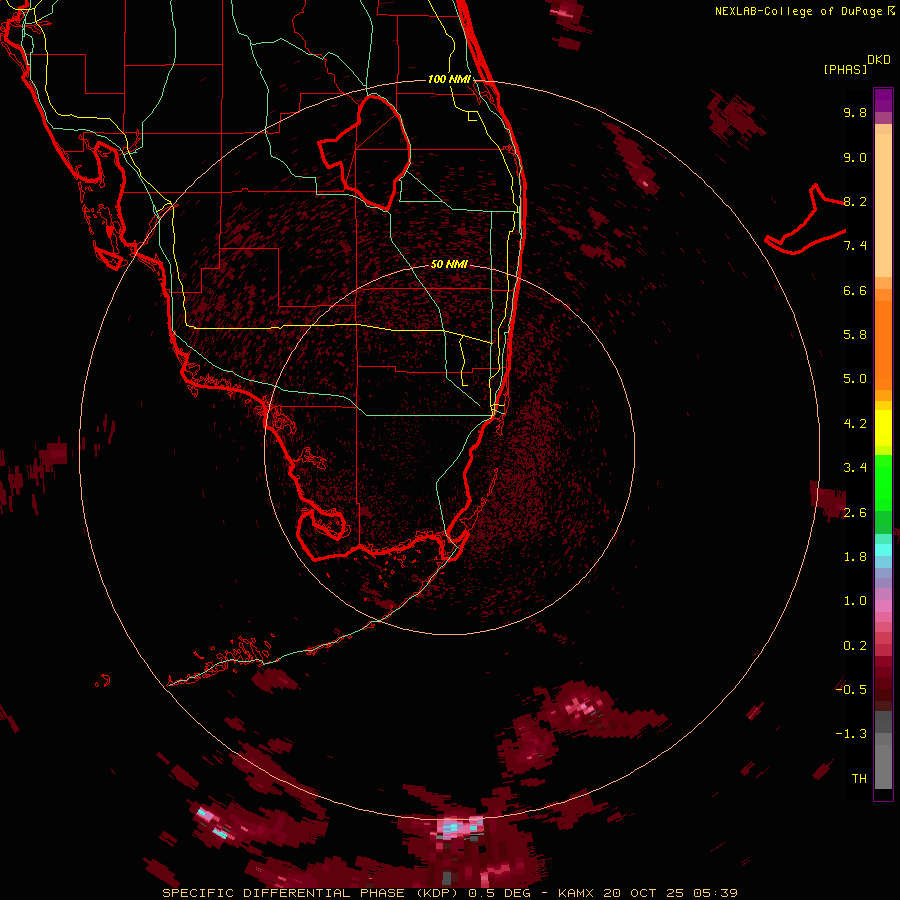Click the 100 NMI range ring label
The width and height of the screenshot is (900, 900).
click(449, 79)
